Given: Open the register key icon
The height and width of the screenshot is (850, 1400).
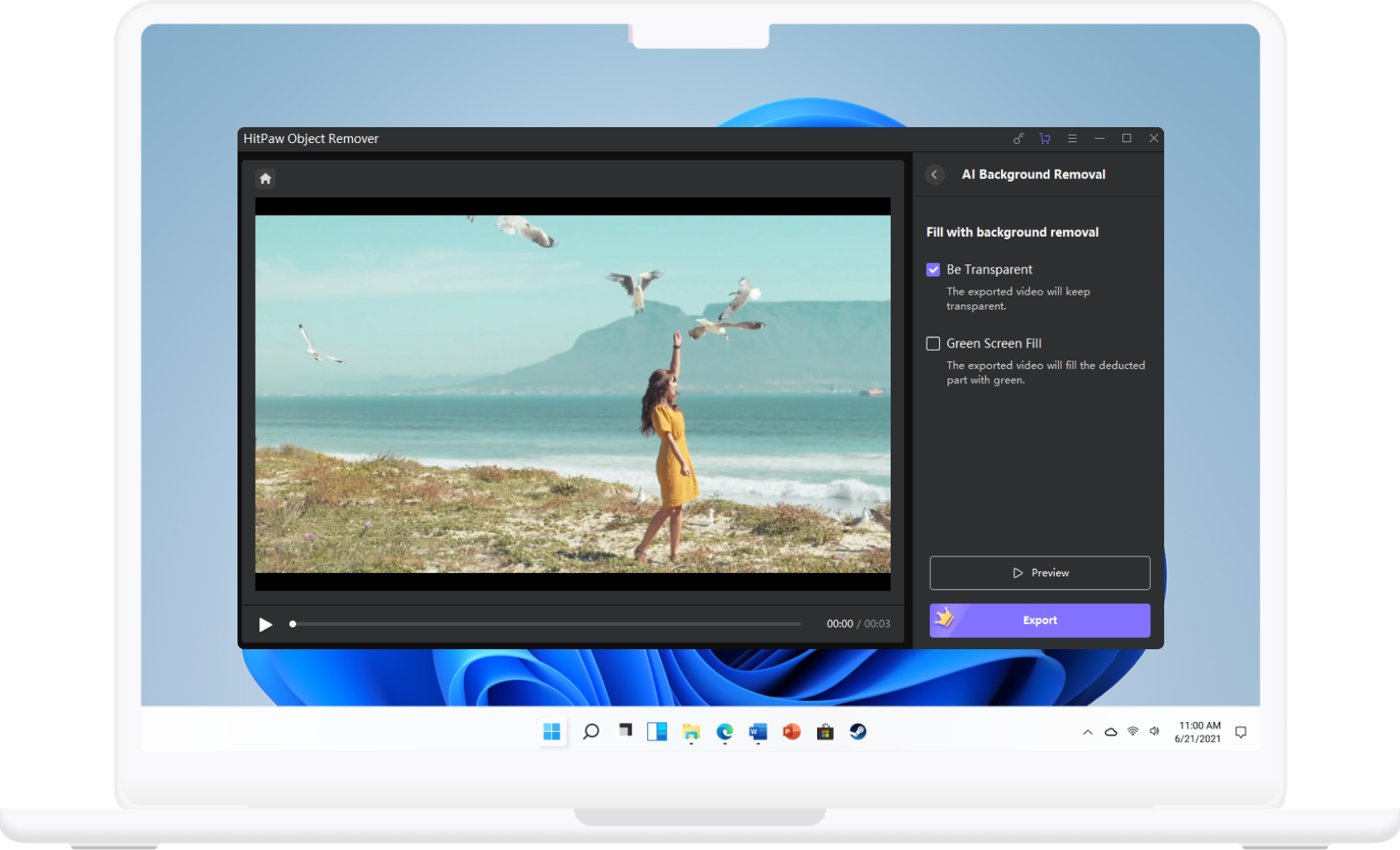Looking at the screenshot, I should 1018,139.
